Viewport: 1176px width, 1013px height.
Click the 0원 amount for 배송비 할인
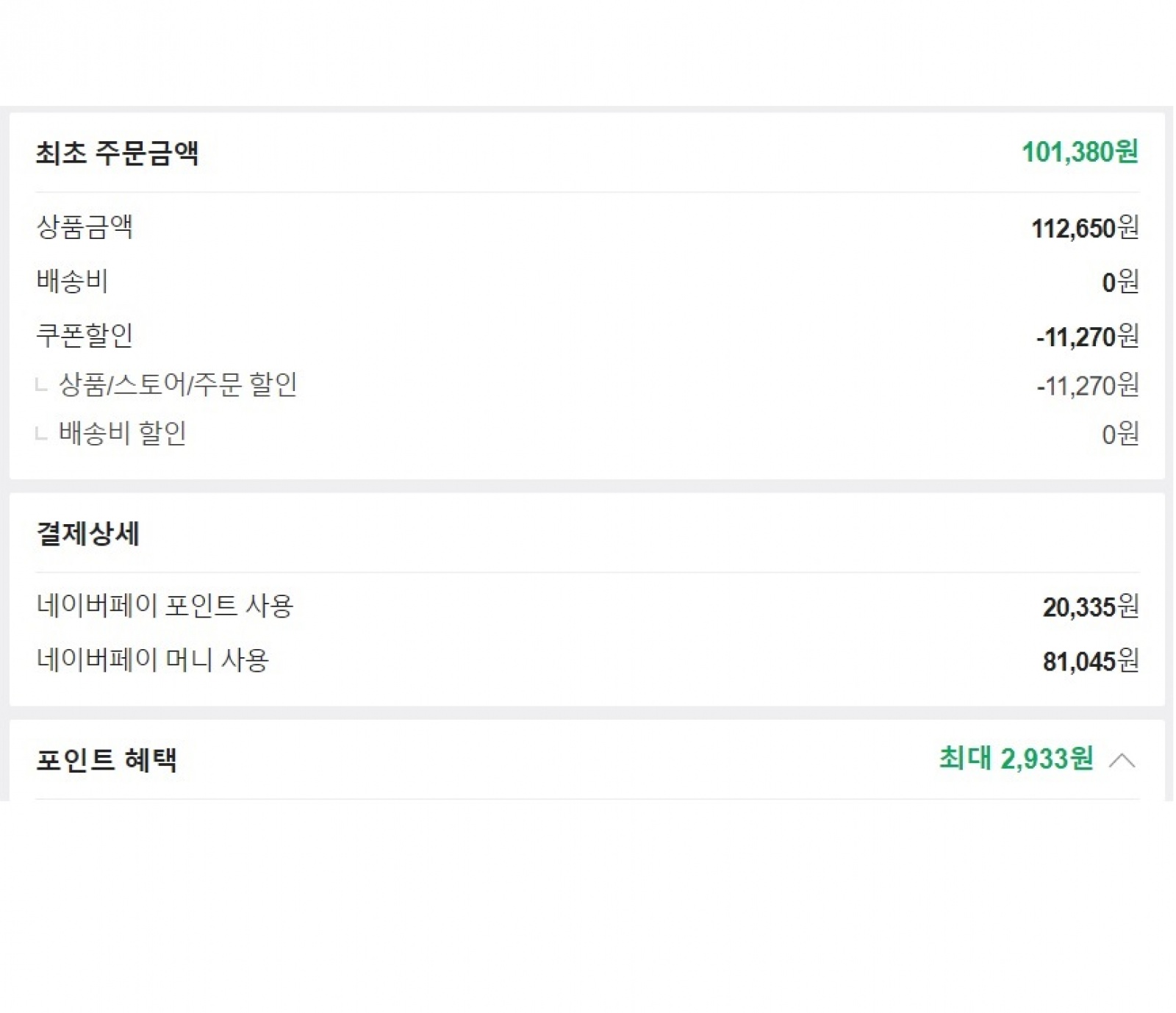[x=1120, y=434]
